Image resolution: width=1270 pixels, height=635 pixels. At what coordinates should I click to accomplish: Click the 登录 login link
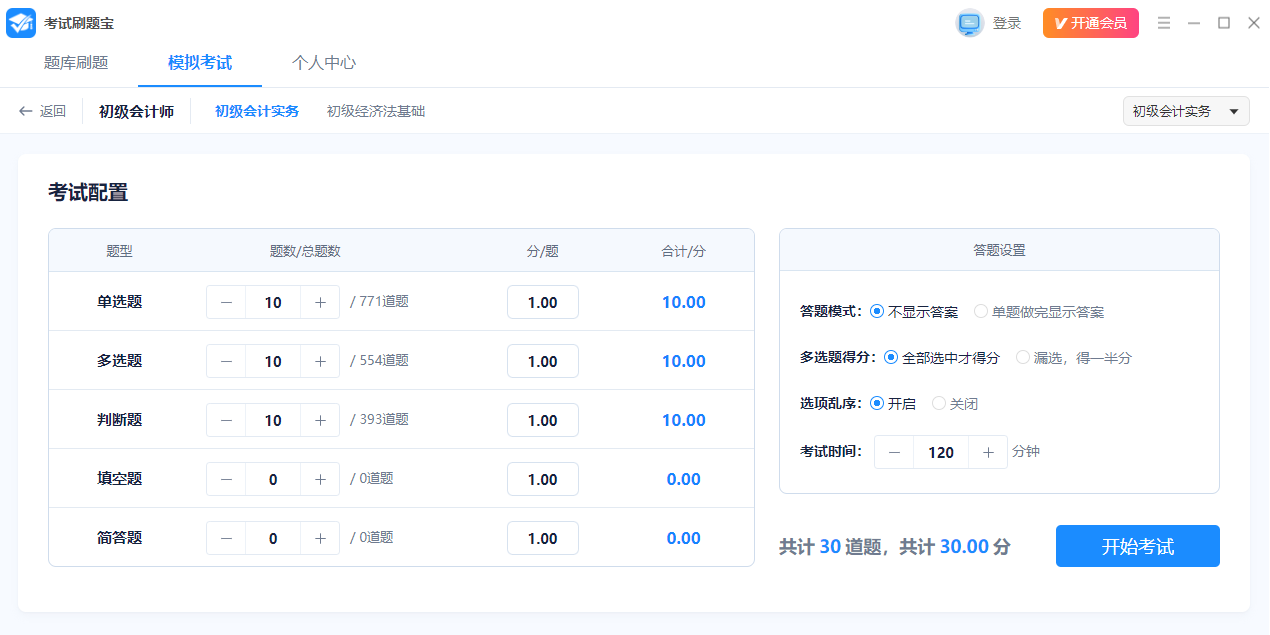(x=1007, y=23)
